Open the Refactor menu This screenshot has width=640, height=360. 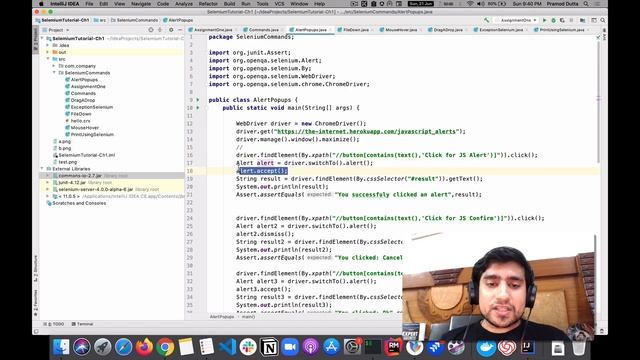[208, 4]
